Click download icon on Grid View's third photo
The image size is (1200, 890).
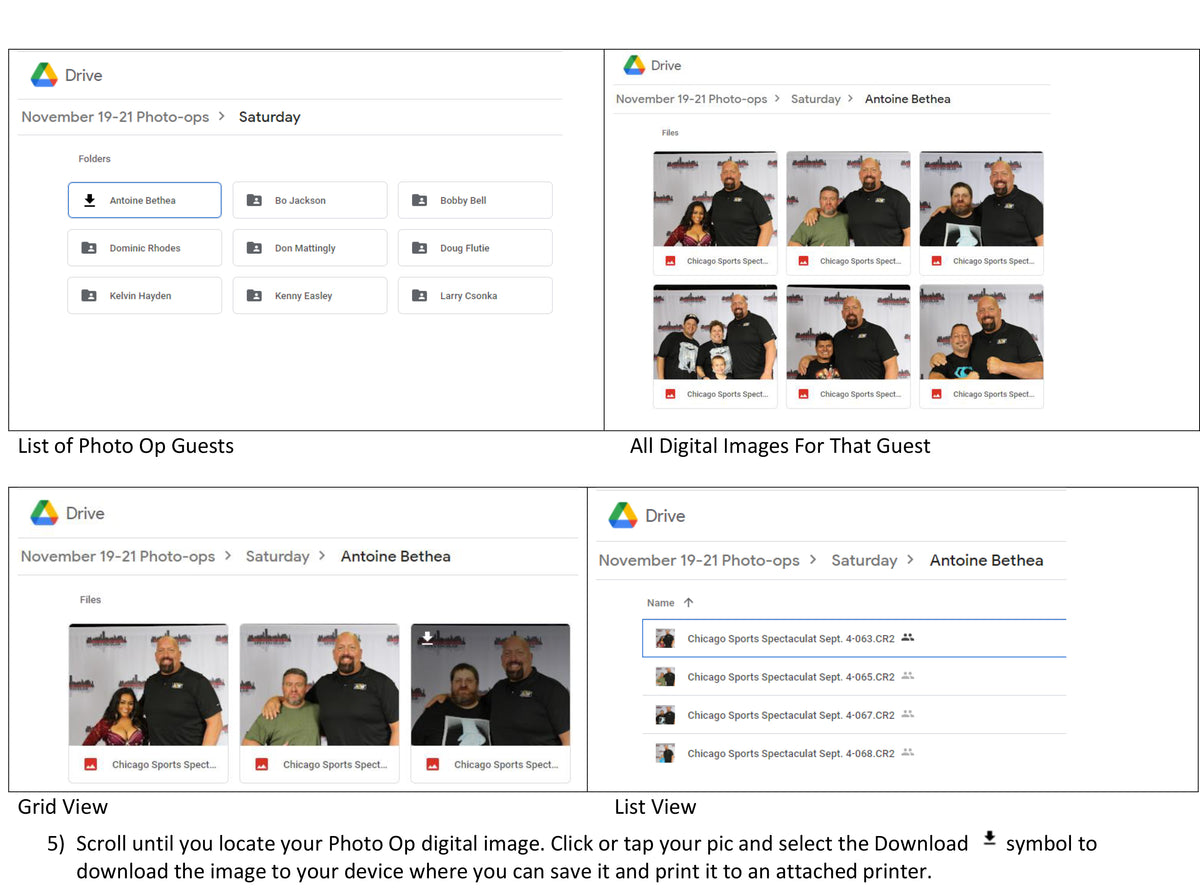pos(427,638)
